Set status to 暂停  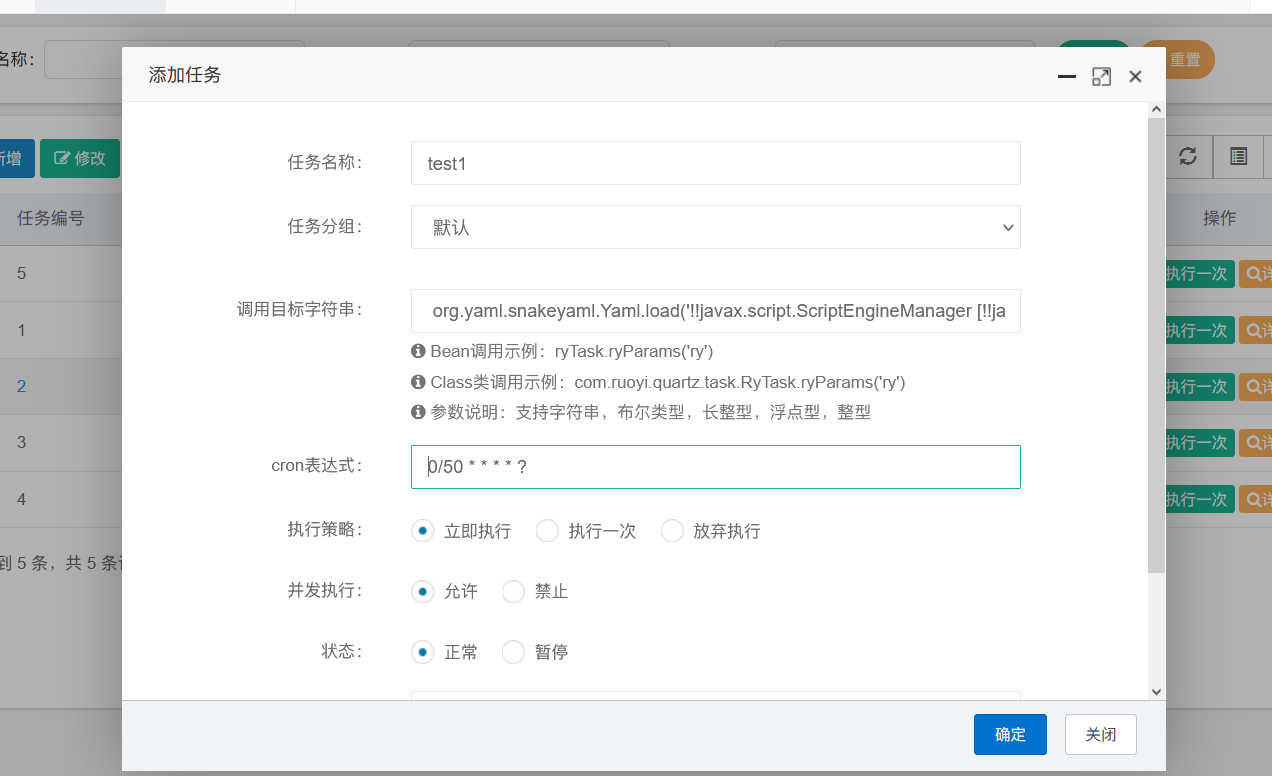(x=513, y=653)
